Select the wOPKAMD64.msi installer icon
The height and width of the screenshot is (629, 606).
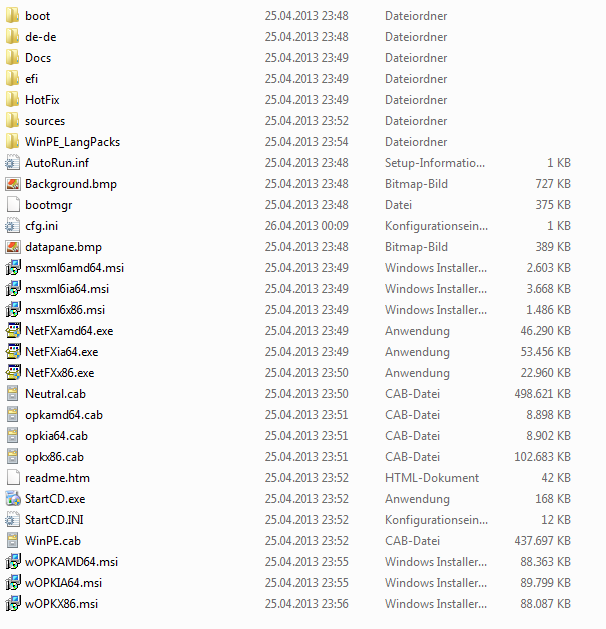12,562
